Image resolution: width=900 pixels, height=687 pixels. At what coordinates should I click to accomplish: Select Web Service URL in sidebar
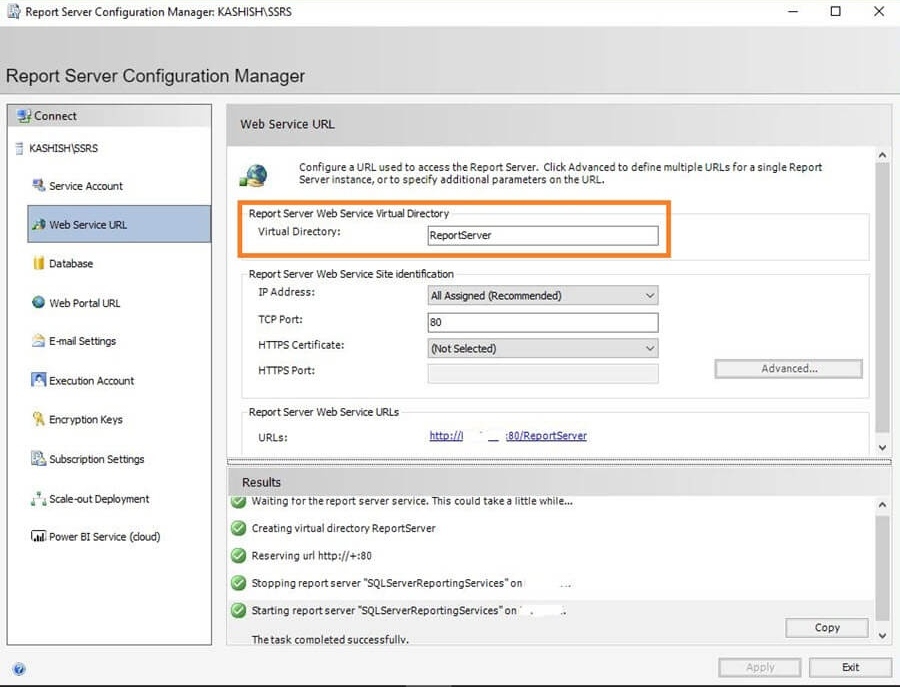(119, 224)
